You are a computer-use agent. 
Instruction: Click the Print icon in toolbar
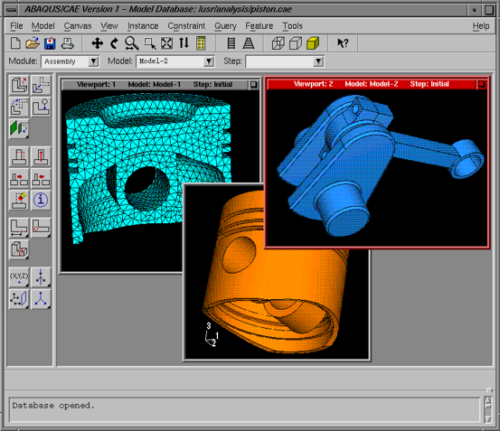click(68, 43)
